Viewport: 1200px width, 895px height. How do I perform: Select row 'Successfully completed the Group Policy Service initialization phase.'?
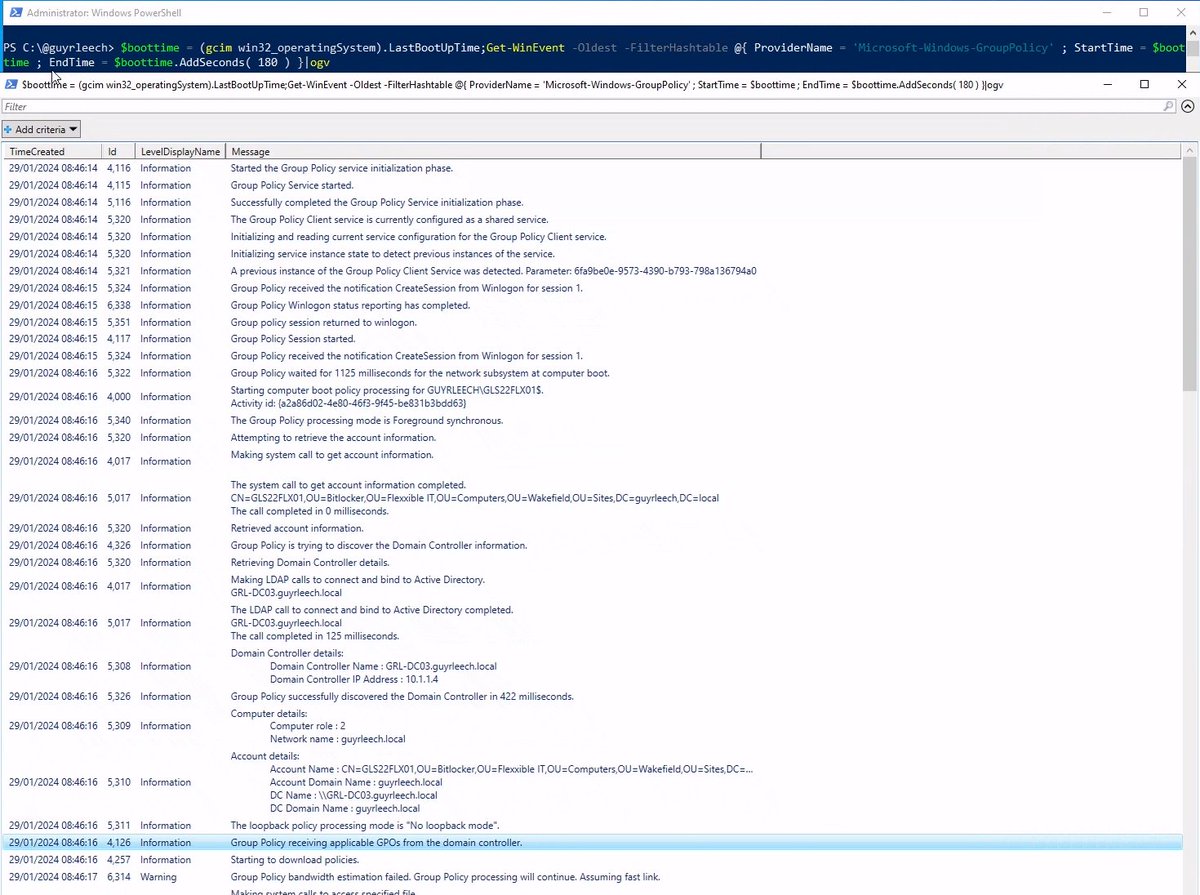[591, 202]
